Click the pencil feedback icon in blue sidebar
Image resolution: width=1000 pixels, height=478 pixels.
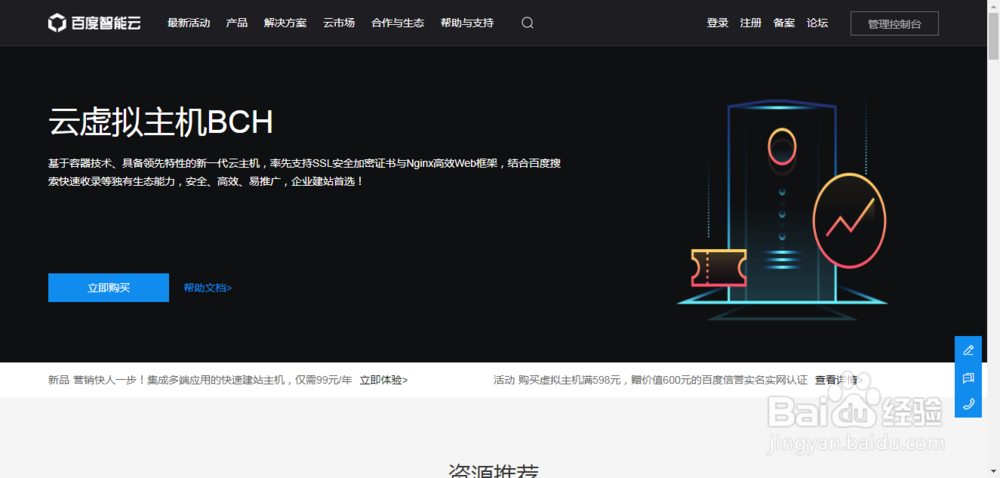(968, 350)
